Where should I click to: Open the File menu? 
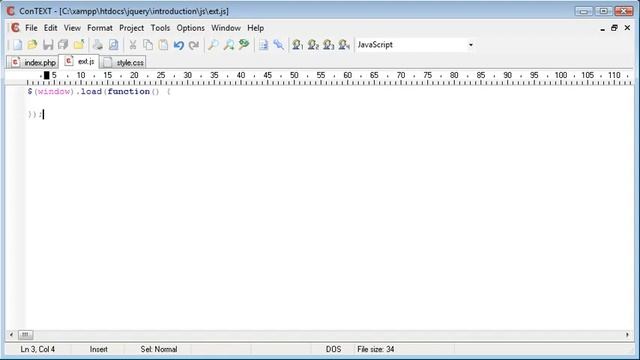tap(31, 28)
